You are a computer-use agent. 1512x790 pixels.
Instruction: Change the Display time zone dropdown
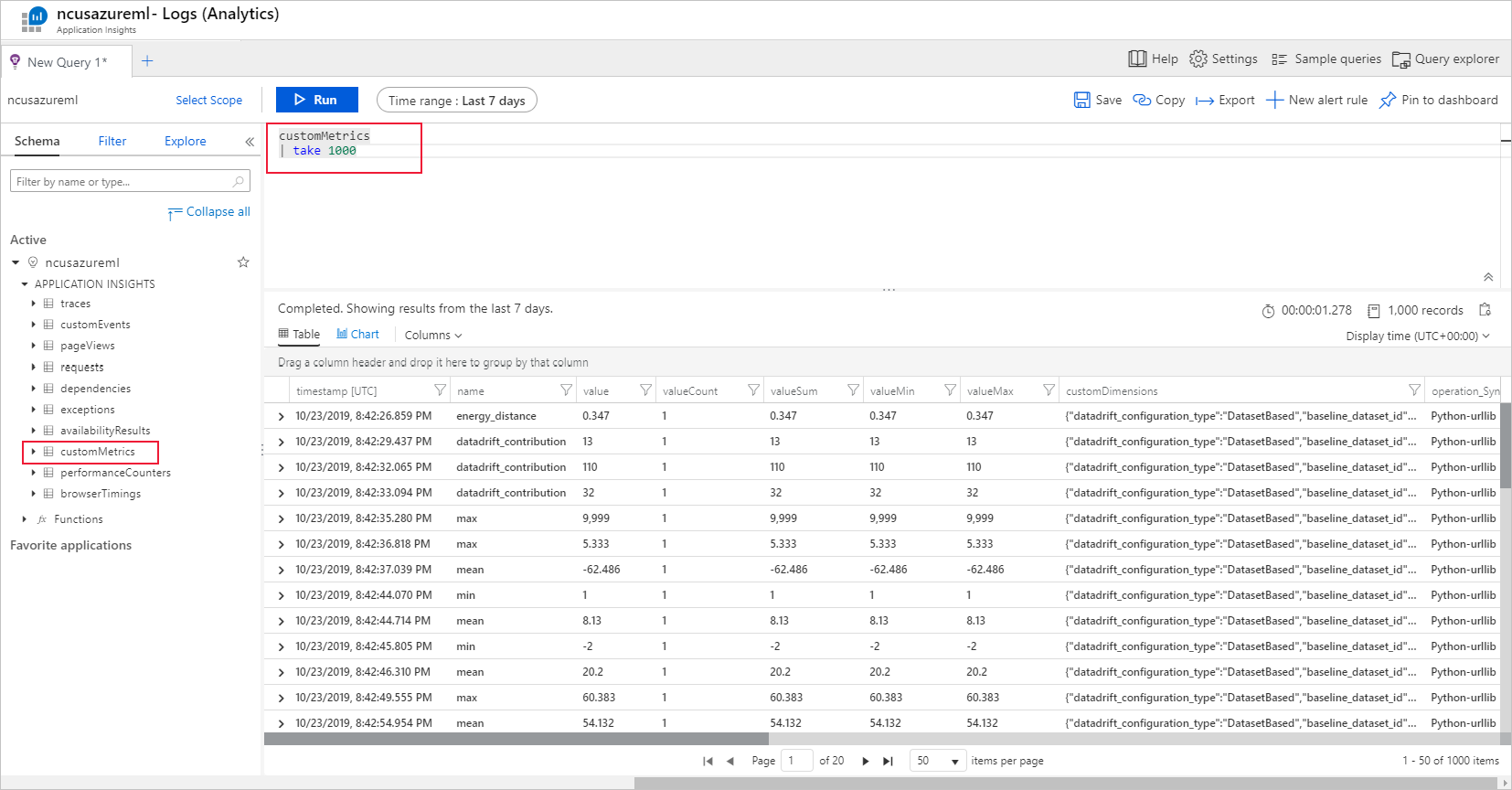tap(1417, 336)
